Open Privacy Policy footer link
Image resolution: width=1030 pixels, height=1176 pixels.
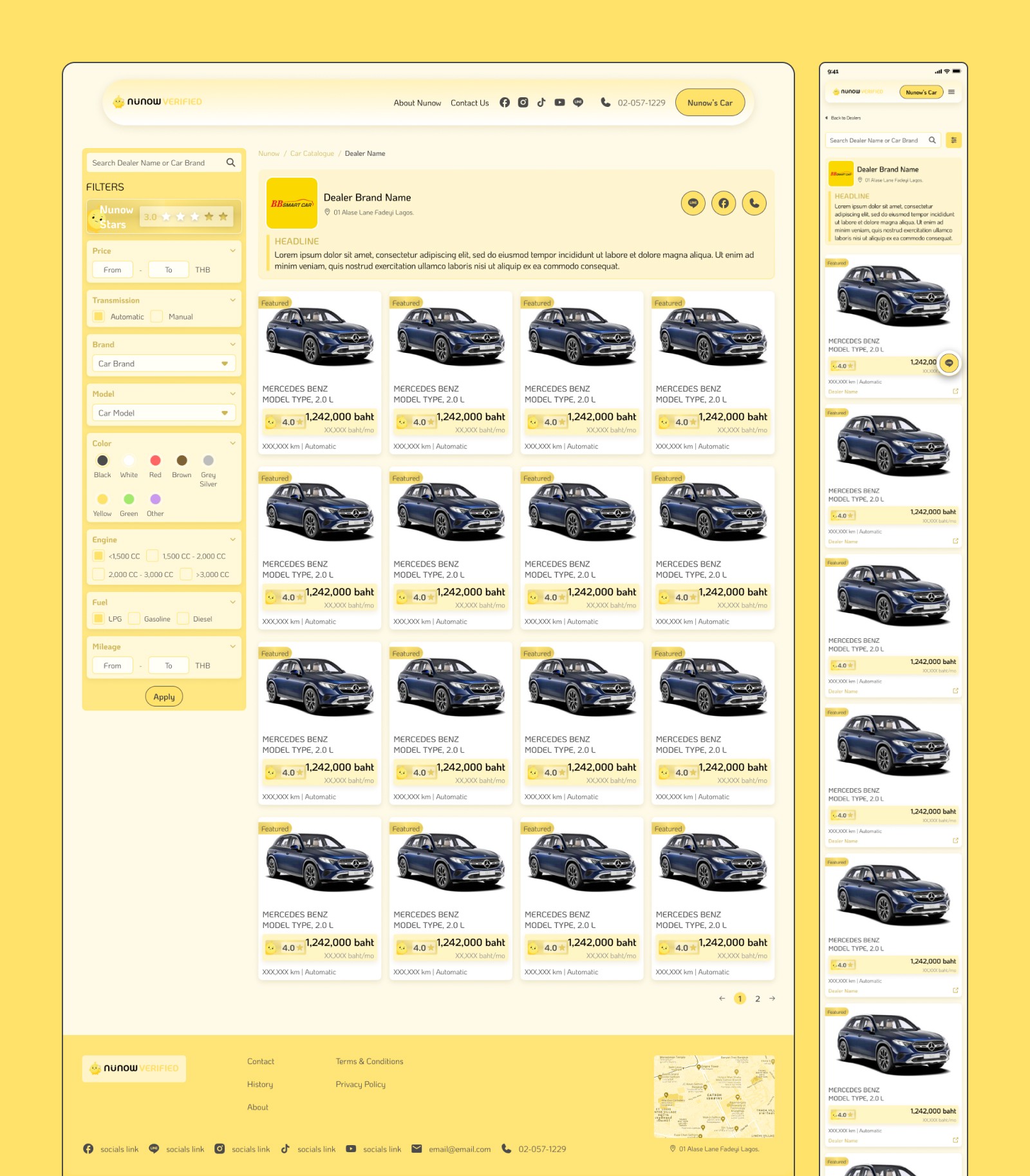(x=360, y=1085)
